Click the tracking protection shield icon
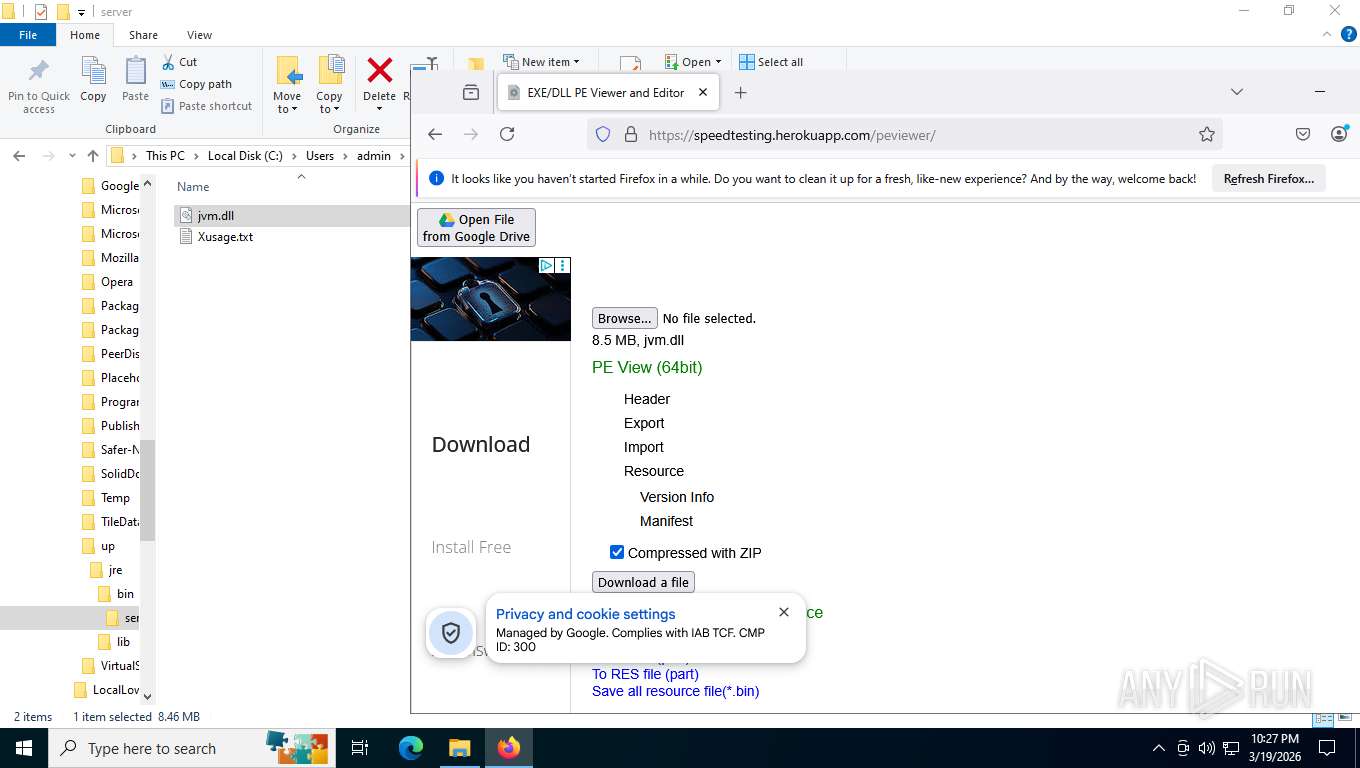The height and width of the screenshot is (768, 1360). pyautogui.click(x=603, y=134)
